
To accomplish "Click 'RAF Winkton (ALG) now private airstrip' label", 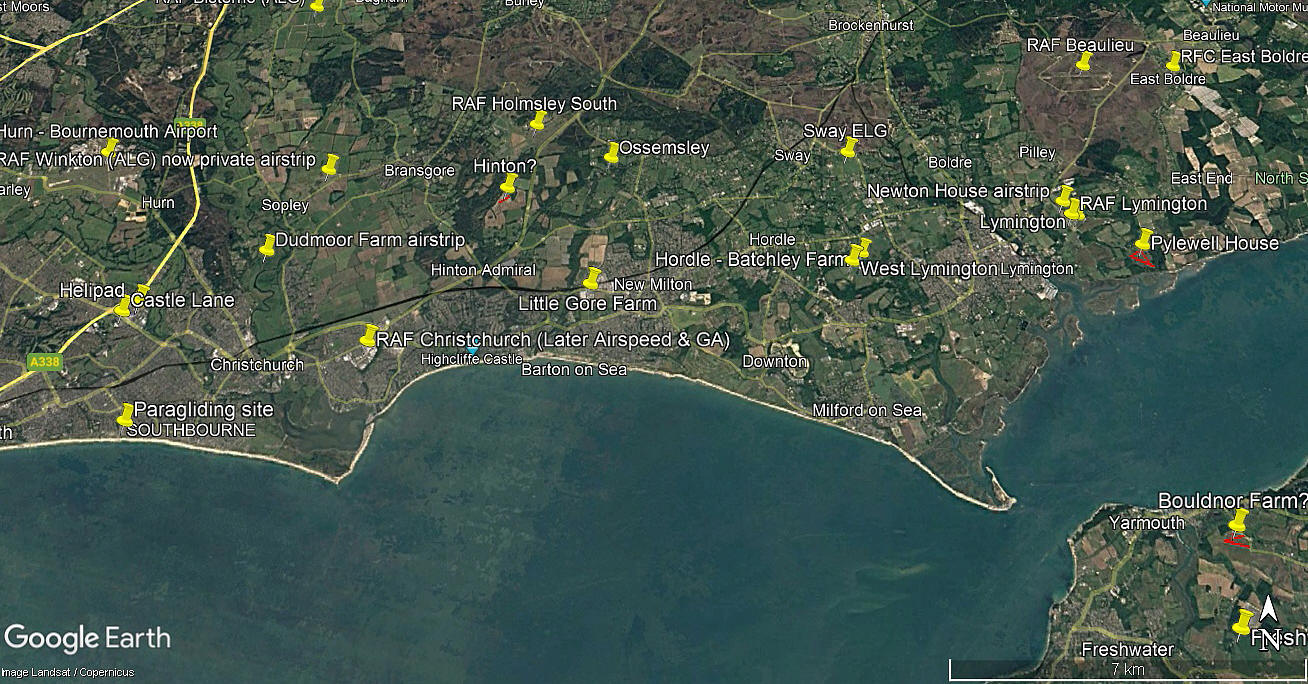I will (x=157, y=160).
